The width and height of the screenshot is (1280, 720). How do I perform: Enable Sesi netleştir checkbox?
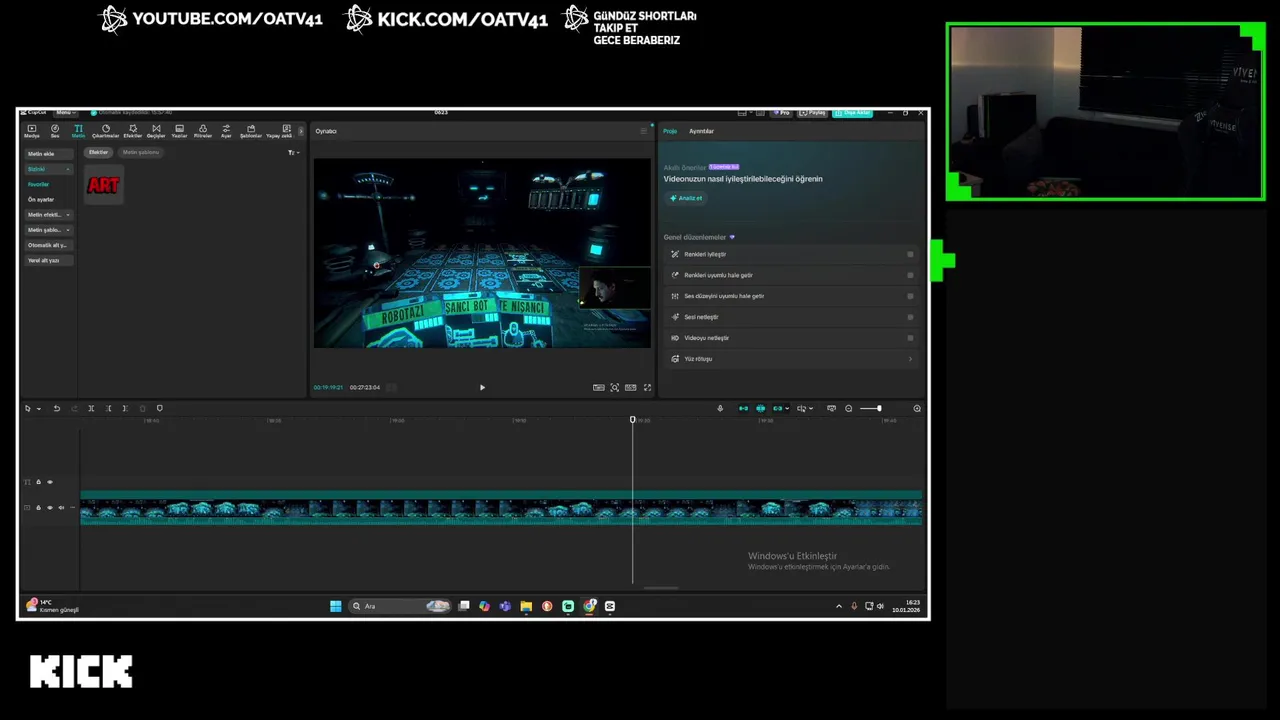[910, 317]
